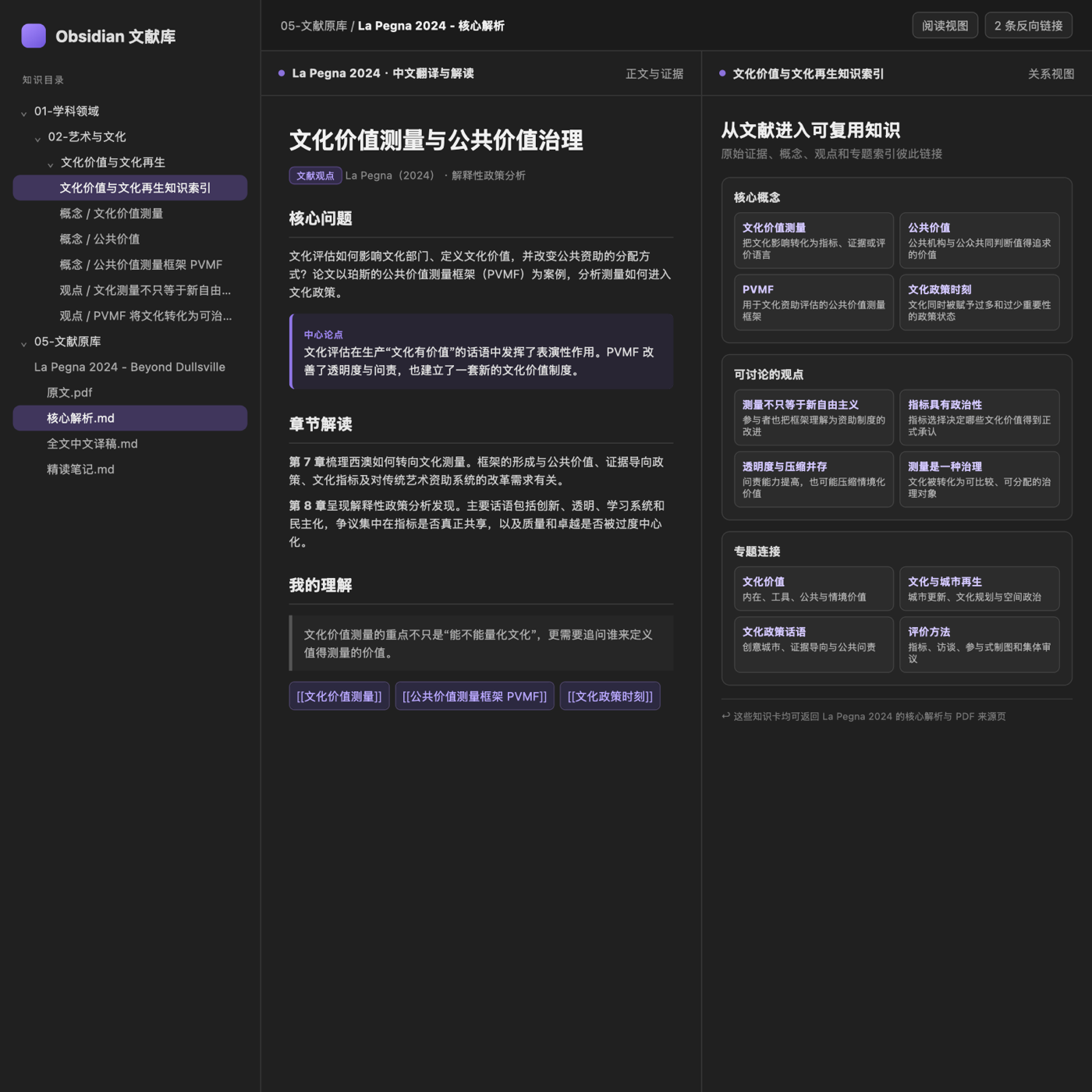Viewport: 1092px width, 1092px height.
Task: Click the 关系视图 label
Action: pyautogui.click(x=1051, y=74)
